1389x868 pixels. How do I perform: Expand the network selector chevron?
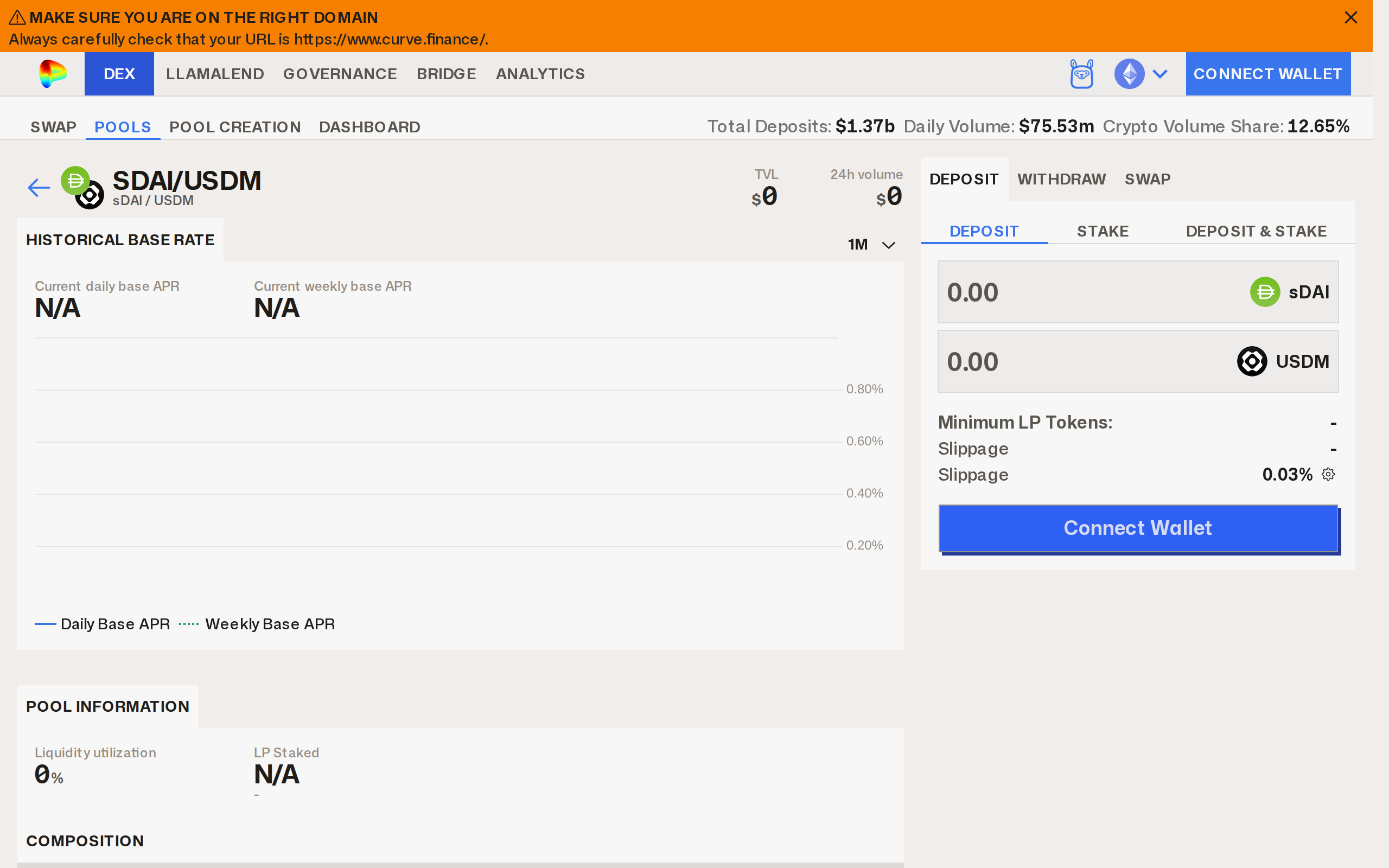coord(1160,74)
